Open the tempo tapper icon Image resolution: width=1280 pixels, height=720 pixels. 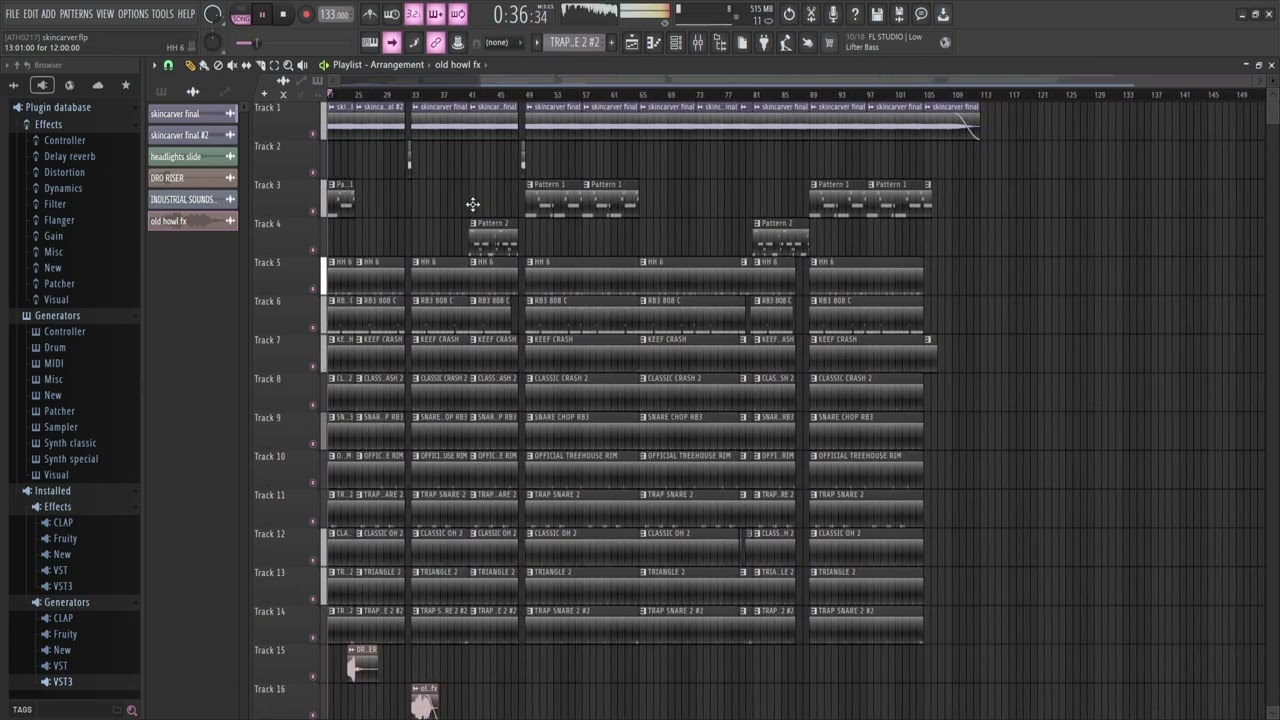[x=785, y=43]
